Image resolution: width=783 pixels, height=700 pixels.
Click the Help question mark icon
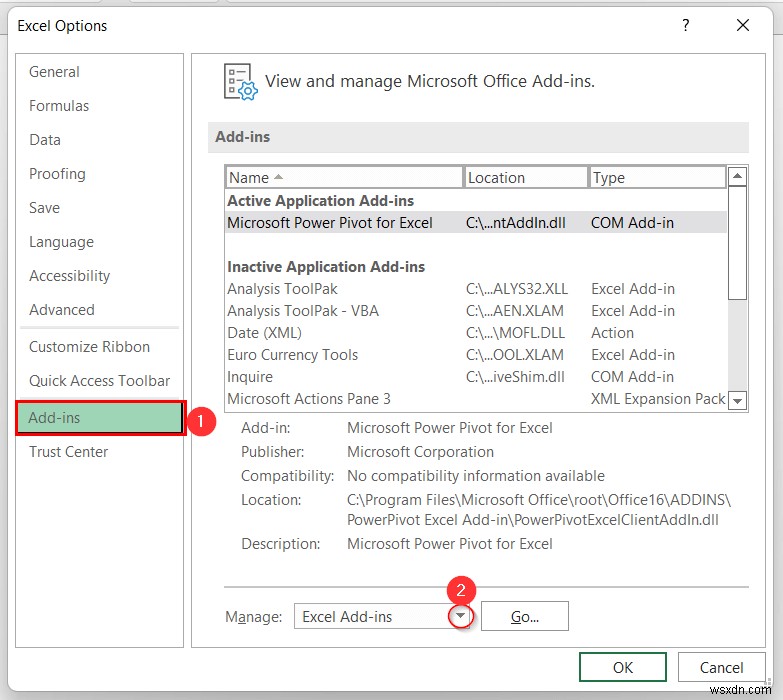[686, 25]
